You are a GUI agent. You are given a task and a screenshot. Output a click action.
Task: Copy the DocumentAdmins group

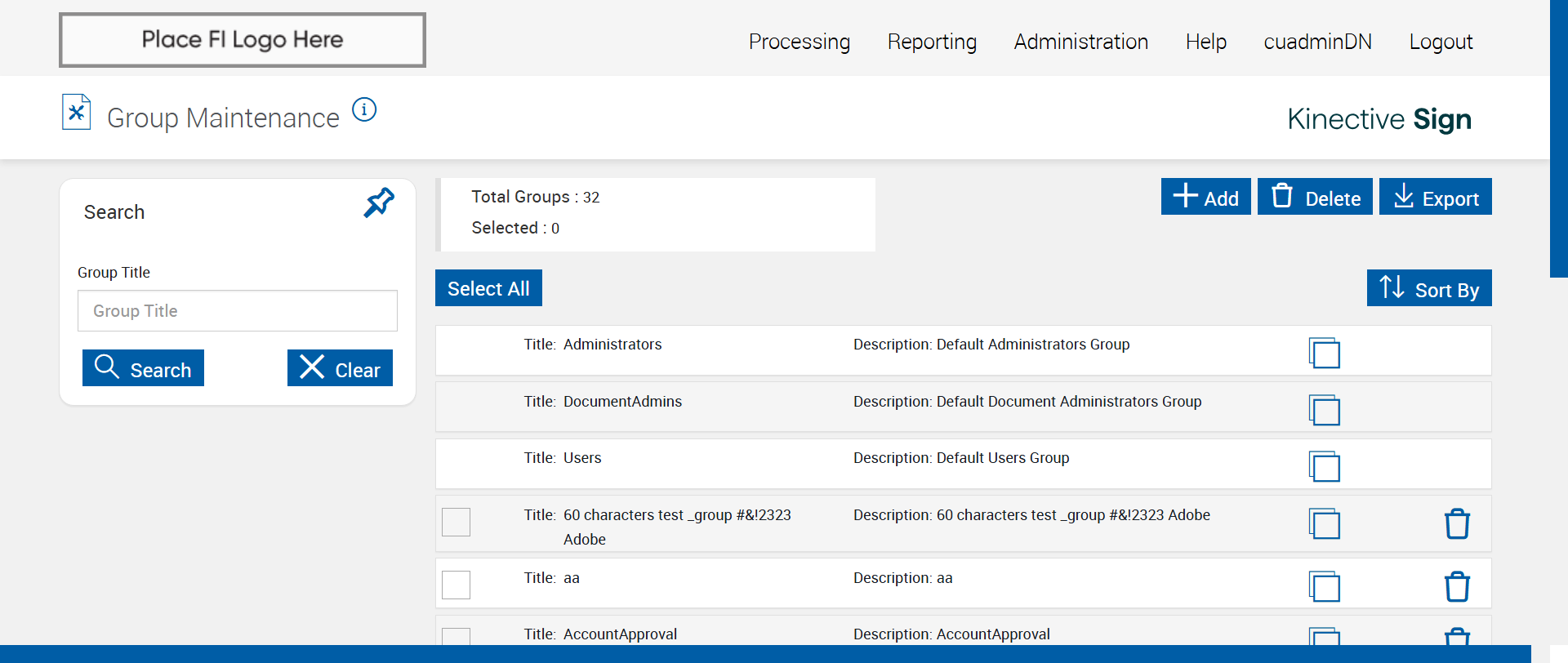(x=1324, y=410)
